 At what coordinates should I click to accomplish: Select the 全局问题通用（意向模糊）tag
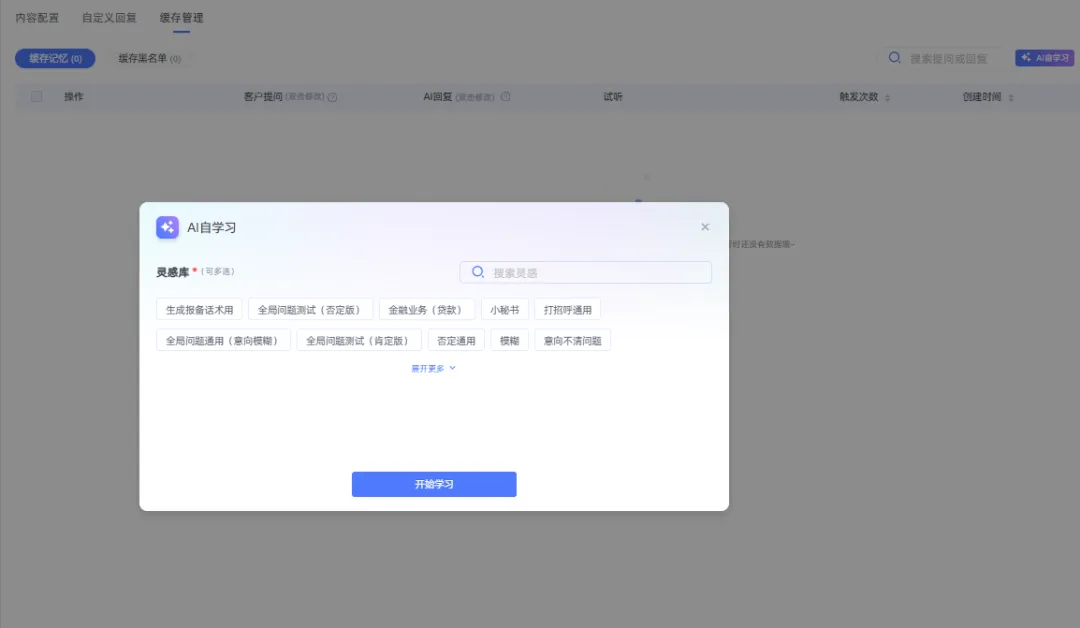223,340
